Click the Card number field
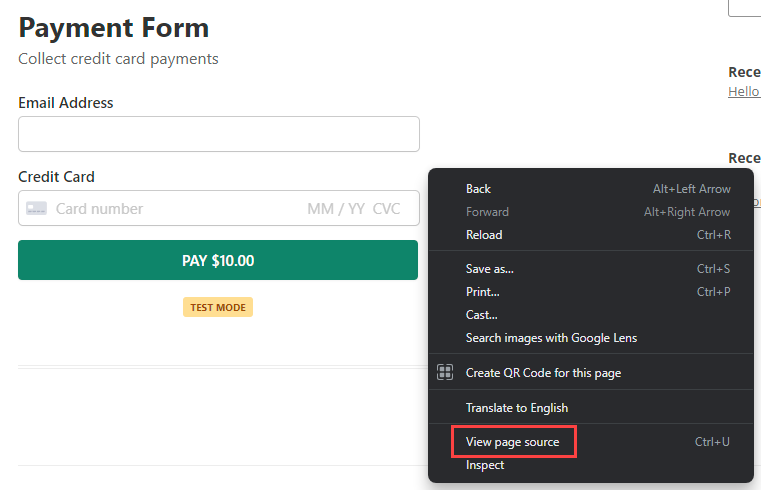The height and width of the screenshot is (490, 761). click(150, 209)
